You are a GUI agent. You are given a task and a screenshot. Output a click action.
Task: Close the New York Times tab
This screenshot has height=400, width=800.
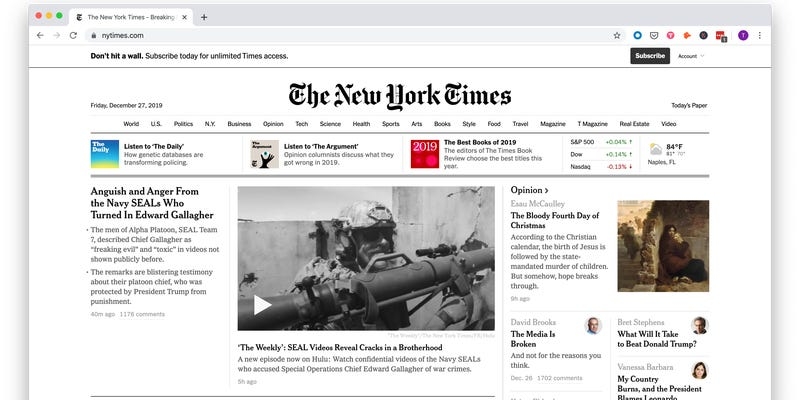(x=184, y=17)
